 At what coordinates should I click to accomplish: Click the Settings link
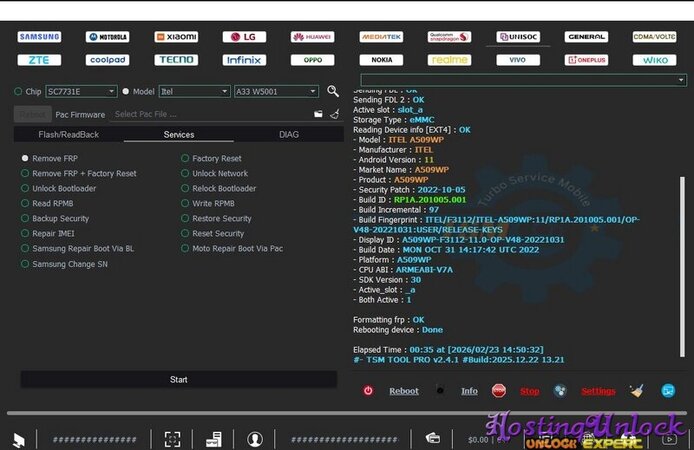coord(598,391)
